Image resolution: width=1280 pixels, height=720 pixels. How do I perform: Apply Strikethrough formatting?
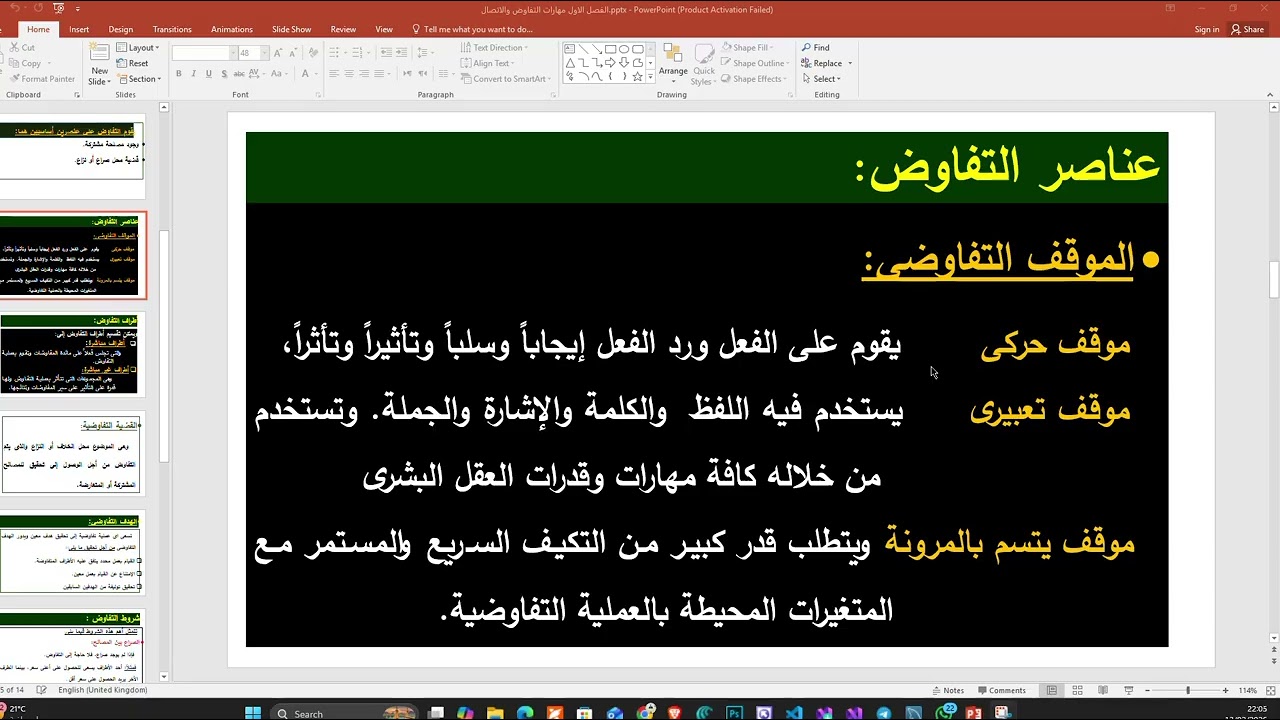tap(238, 74)
